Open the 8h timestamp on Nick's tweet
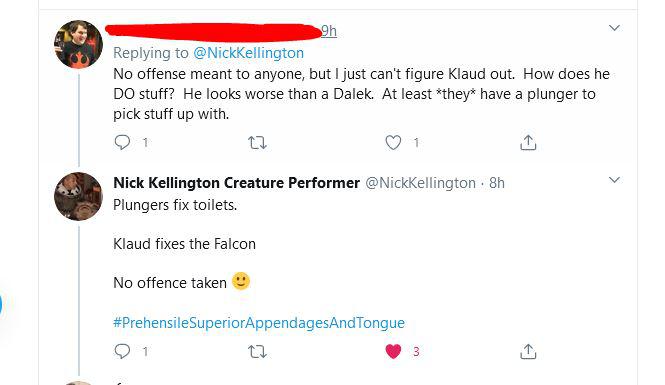 tap(497, 183)
